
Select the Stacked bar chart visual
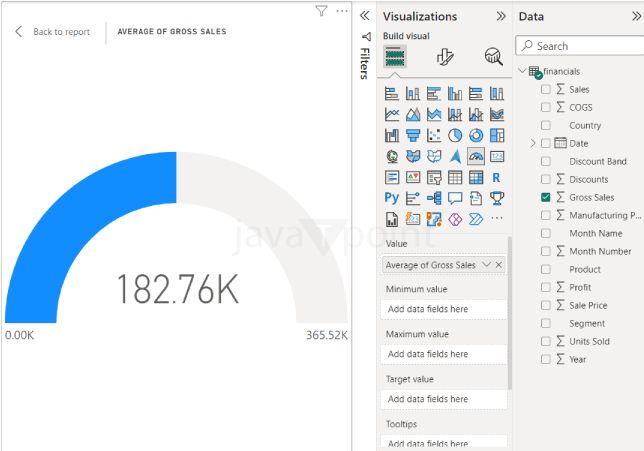(x=392, y=94)
